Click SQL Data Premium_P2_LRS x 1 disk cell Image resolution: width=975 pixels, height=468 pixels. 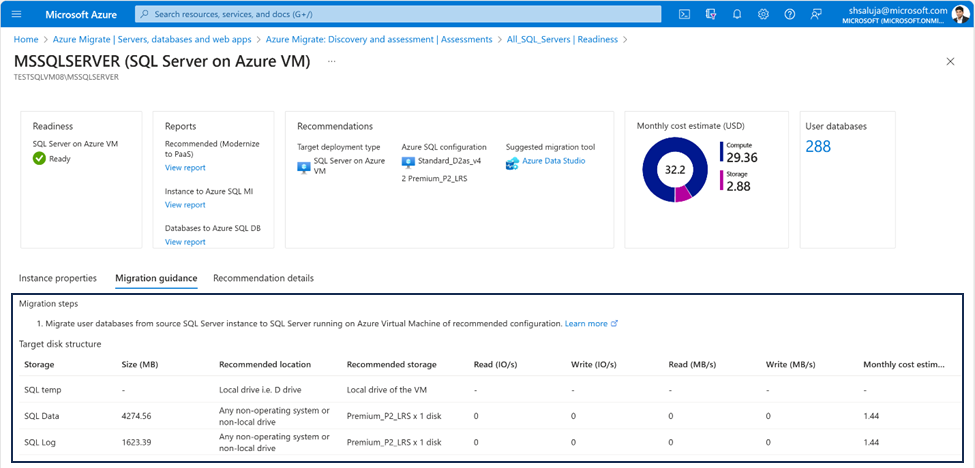[x=394, y=416]
